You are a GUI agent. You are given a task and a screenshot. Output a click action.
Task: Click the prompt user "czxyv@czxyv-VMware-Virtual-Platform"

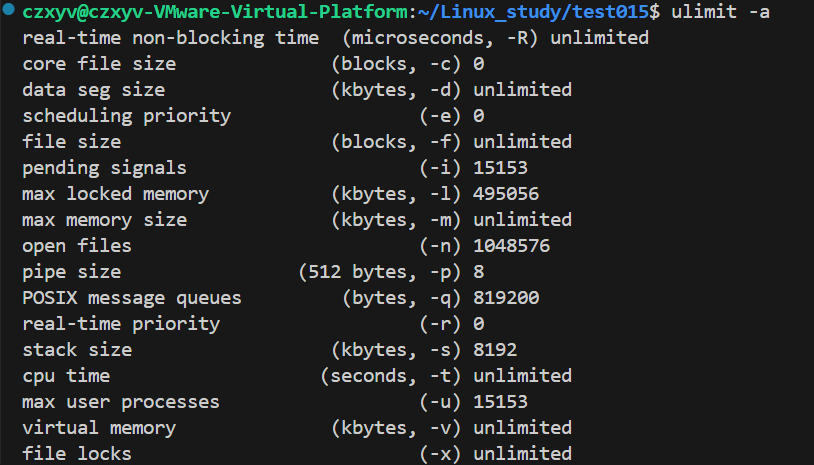215,11
